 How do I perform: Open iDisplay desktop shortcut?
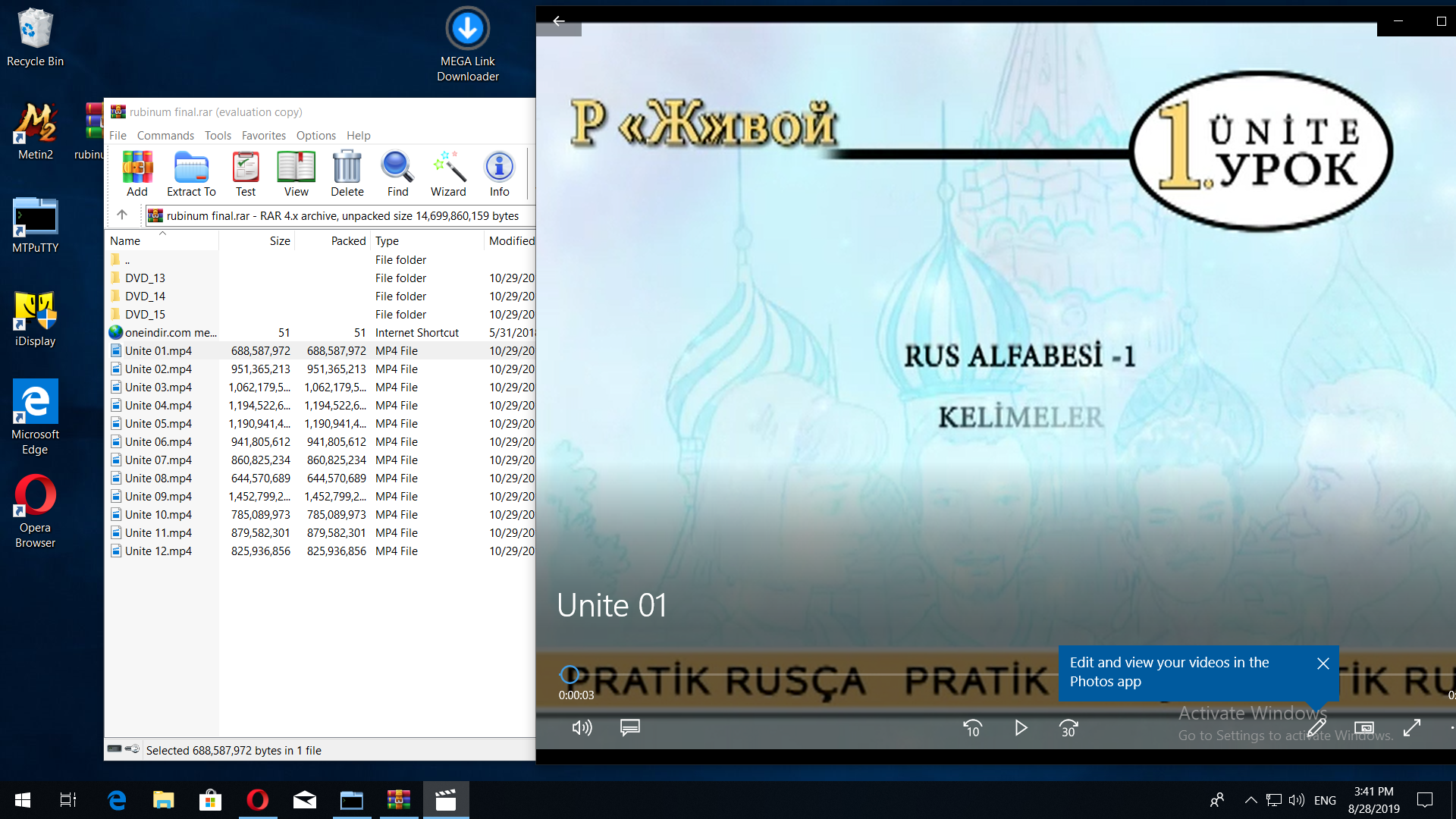click(x=35, y=318)
